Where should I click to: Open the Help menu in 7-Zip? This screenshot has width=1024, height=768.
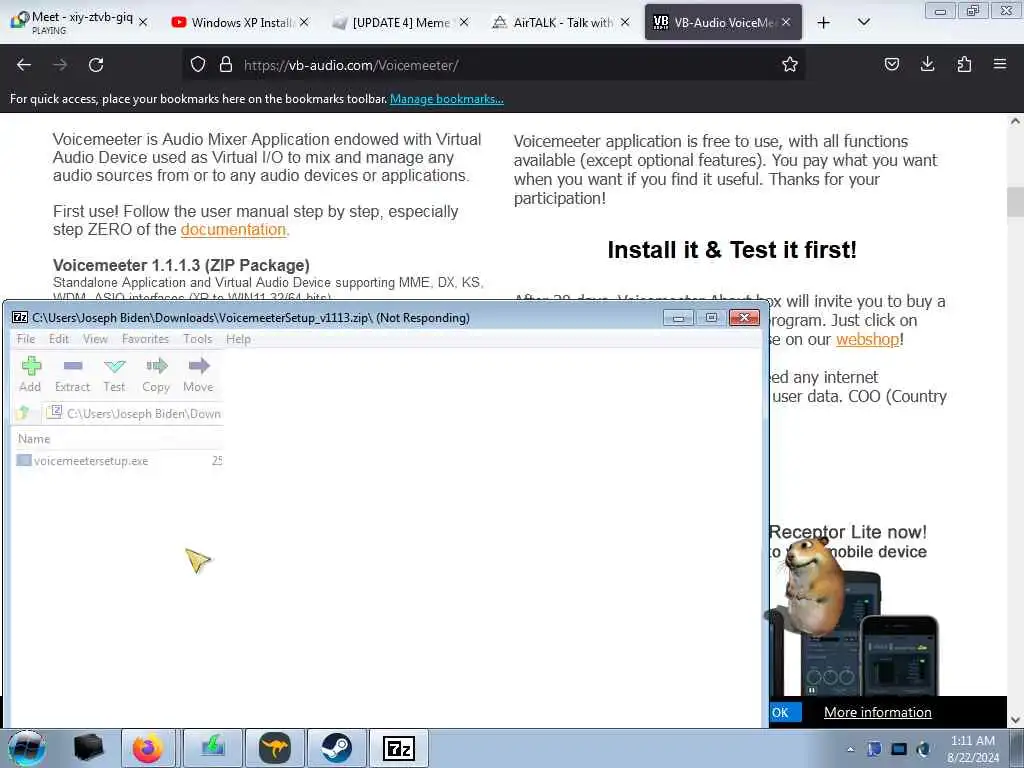(x=238, y=339)
